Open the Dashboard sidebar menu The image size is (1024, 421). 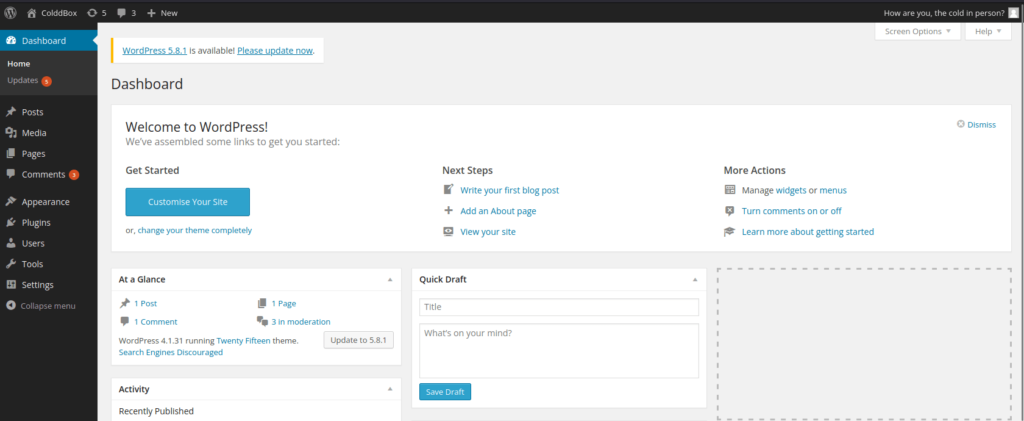pos(48,40)
